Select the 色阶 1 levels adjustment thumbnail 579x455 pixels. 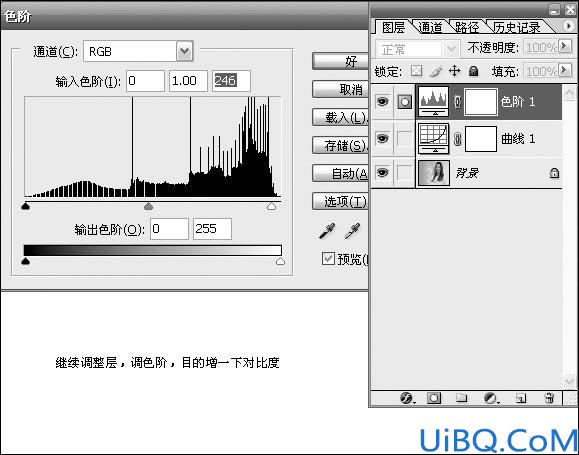pos(434,102)
